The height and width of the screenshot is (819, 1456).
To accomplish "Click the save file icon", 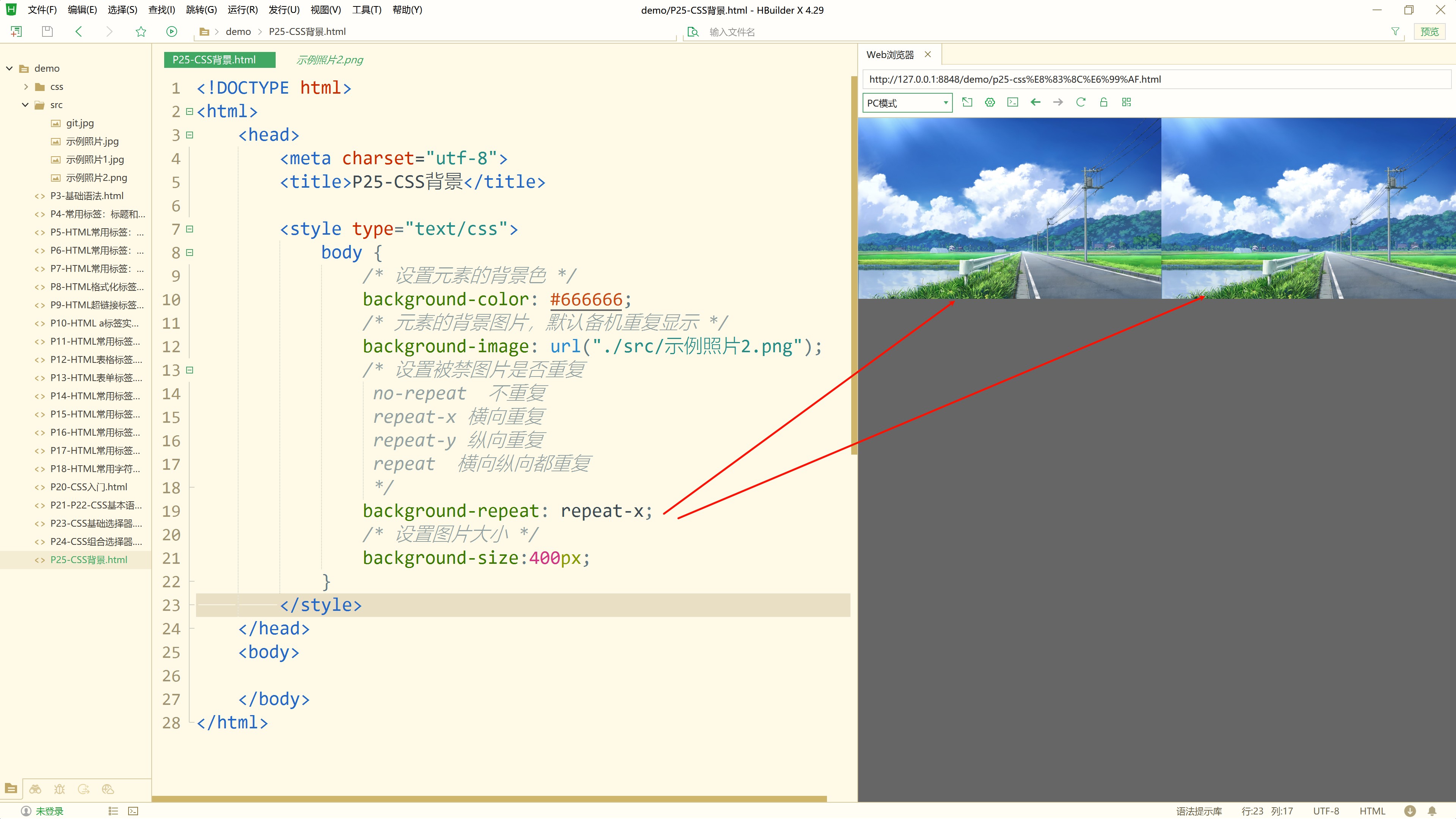I will pyautogui.click(x=47, y=31).
